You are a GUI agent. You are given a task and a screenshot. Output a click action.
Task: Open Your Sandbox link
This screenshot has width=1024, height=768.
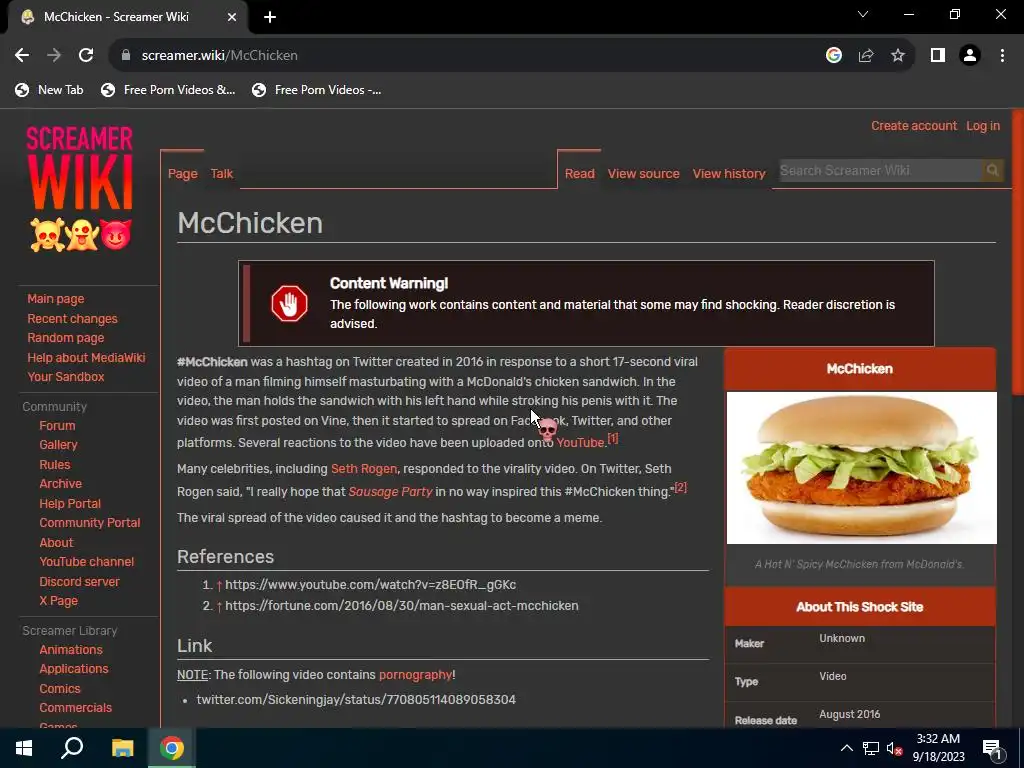[65, 377]
